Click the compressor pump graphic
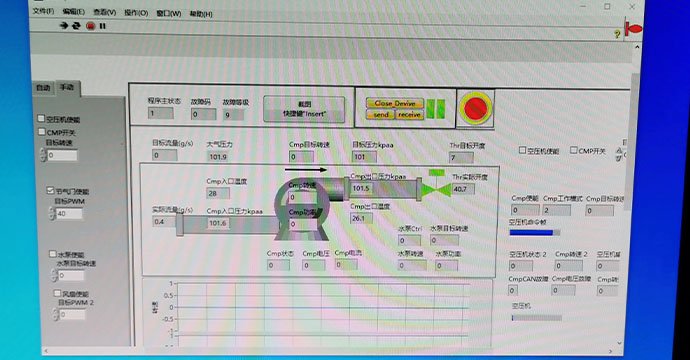Screen dimensions: 690x360 [x=302, y=209]
